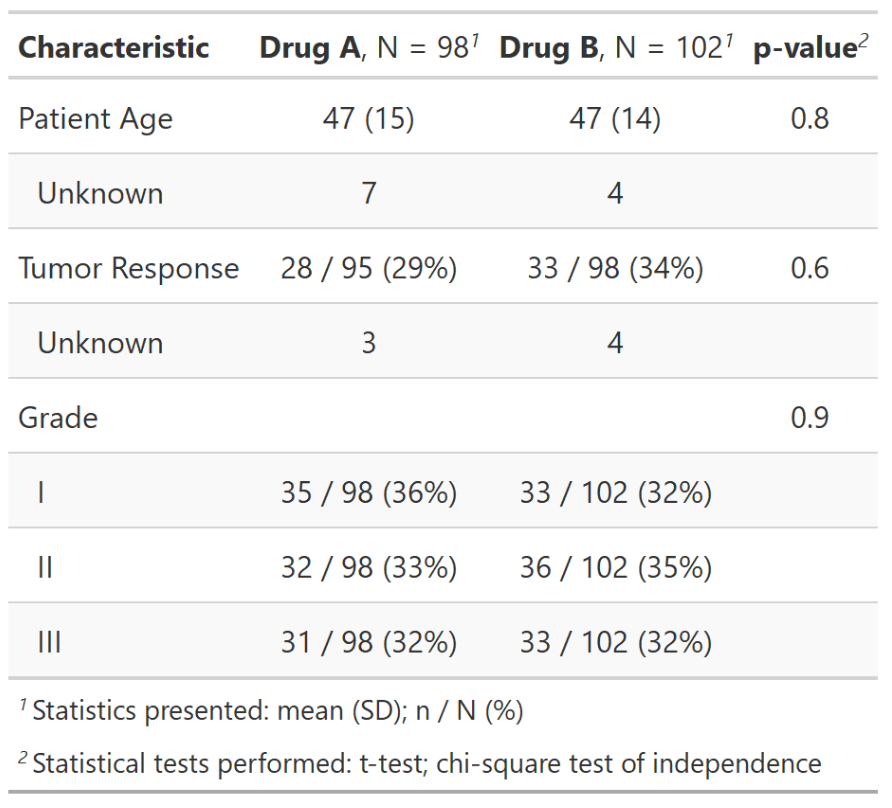Select the 0.6 p-value cell
The image size is (892, 808).
click(x=809, y=268)
